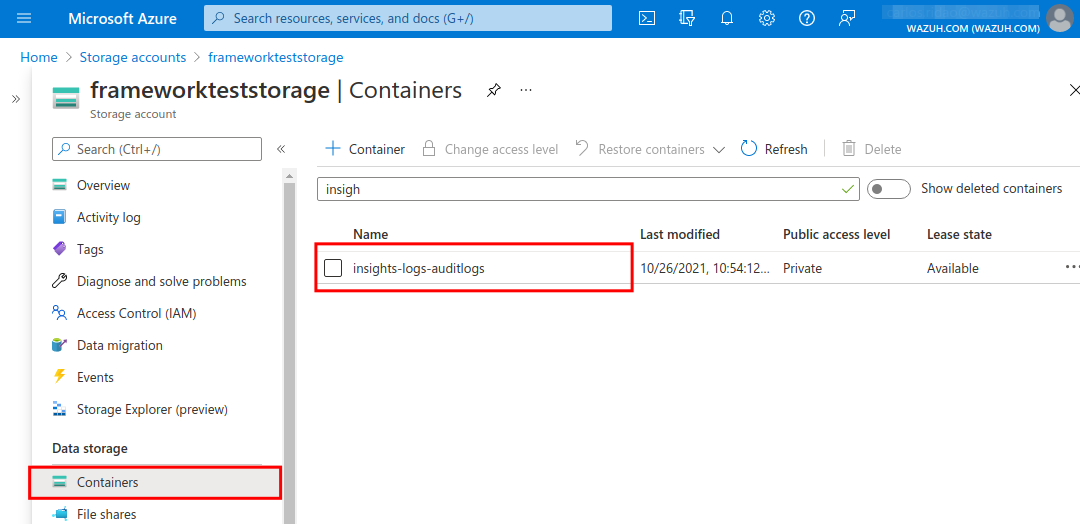Click the Lease state column header
This screenshot has width=1080, height=524.
(x=959, y=234)
